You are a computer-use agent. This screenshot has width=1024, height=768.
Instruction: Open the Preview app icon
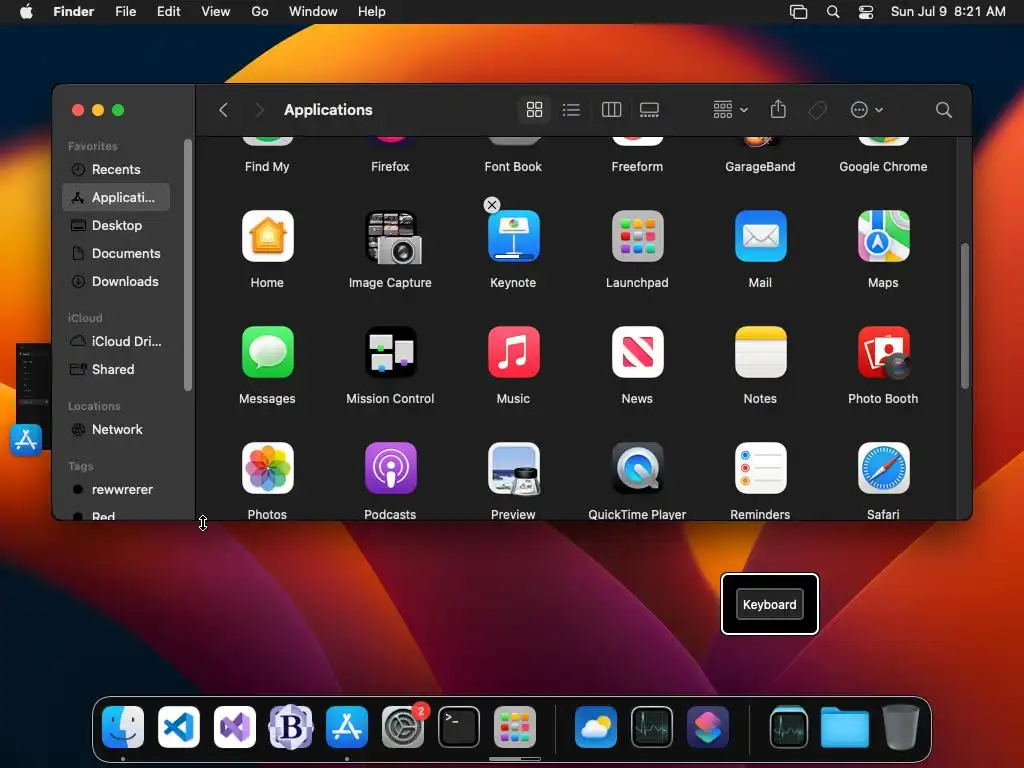pos(513,468)
